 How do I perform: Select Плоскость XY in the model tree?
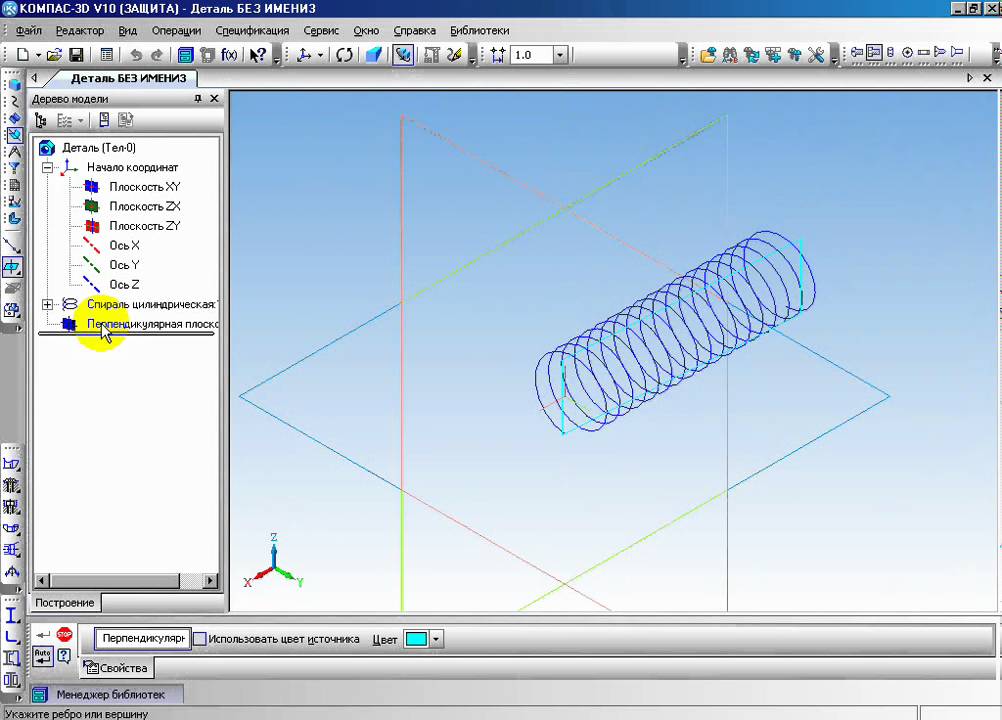(144, 187)
